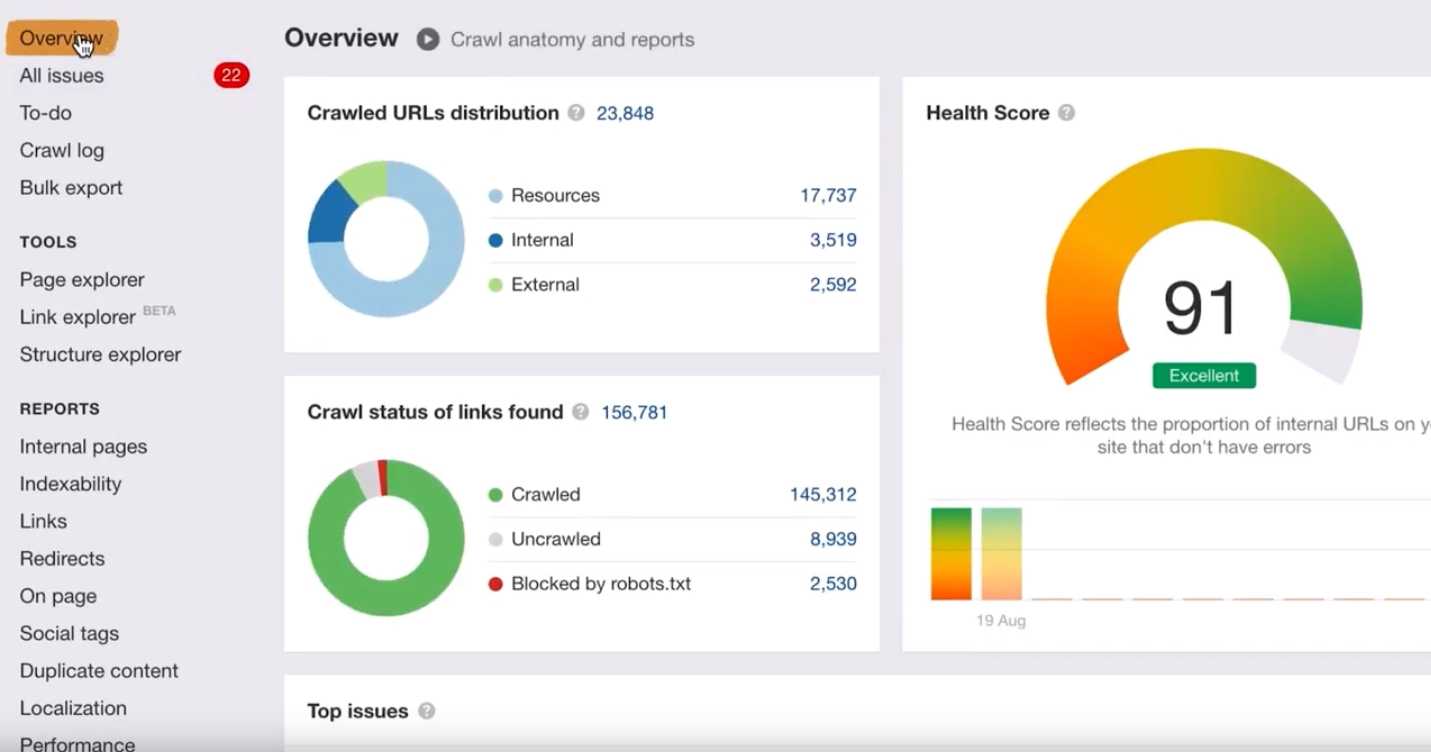Open the All issues section
The image size is (1431, 752).
click(x=61, y=76)
